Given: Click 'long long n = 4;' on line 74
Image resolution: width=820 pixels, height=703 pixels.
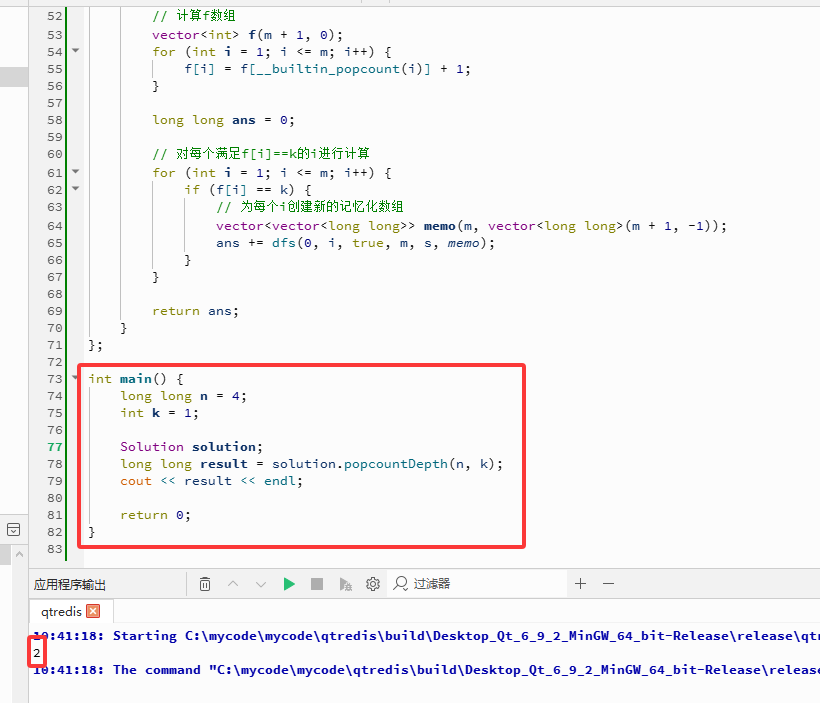Looking at the screenshot, I should (x=183, y=396).
